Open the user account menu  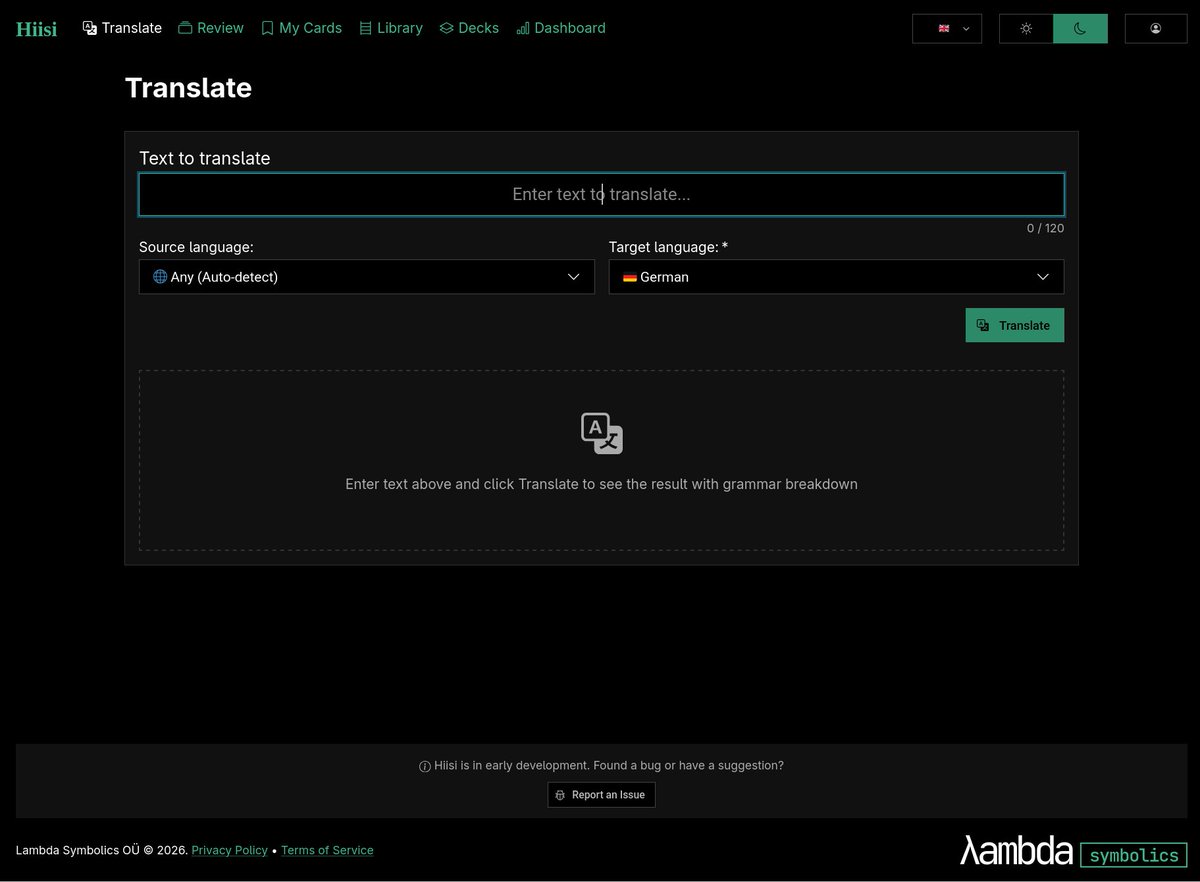(1156, 28)
